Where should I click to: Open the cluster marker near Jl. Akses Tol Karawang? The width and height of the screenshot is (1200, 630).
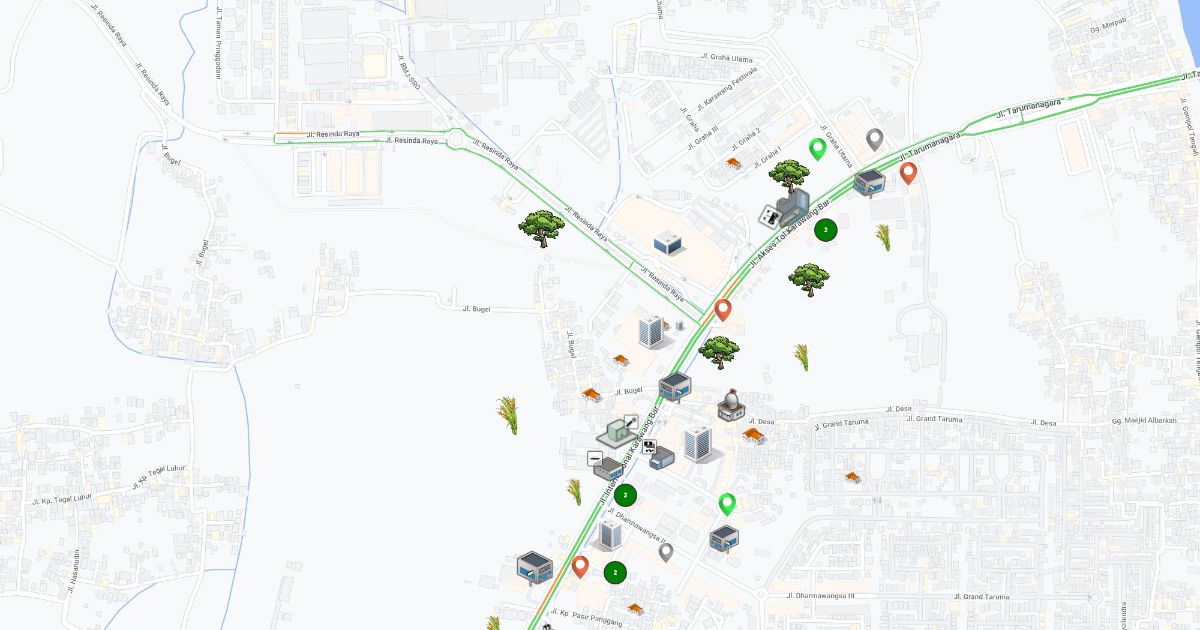point(825,230)
